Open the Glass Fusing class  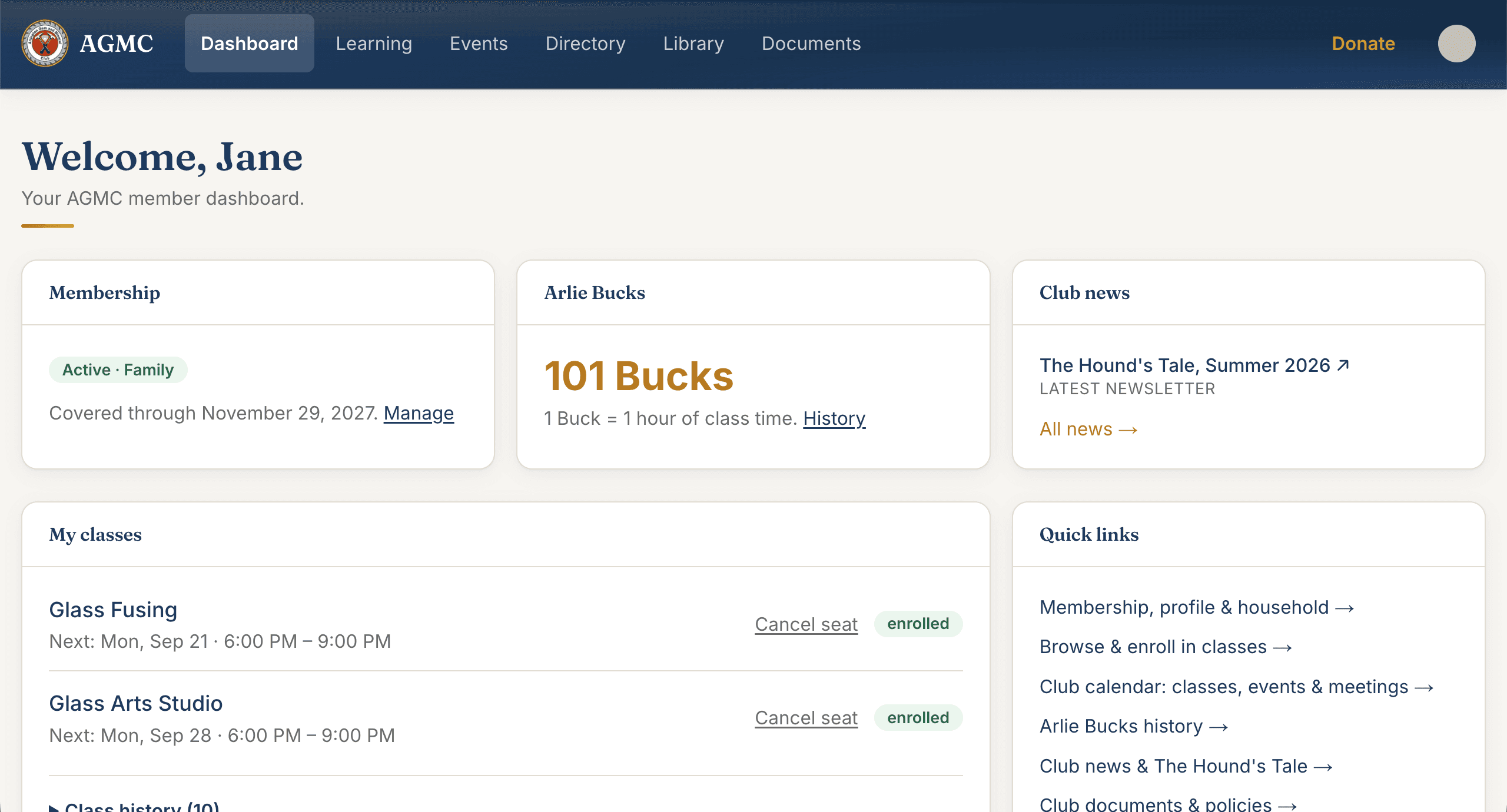tap(113, 610)
